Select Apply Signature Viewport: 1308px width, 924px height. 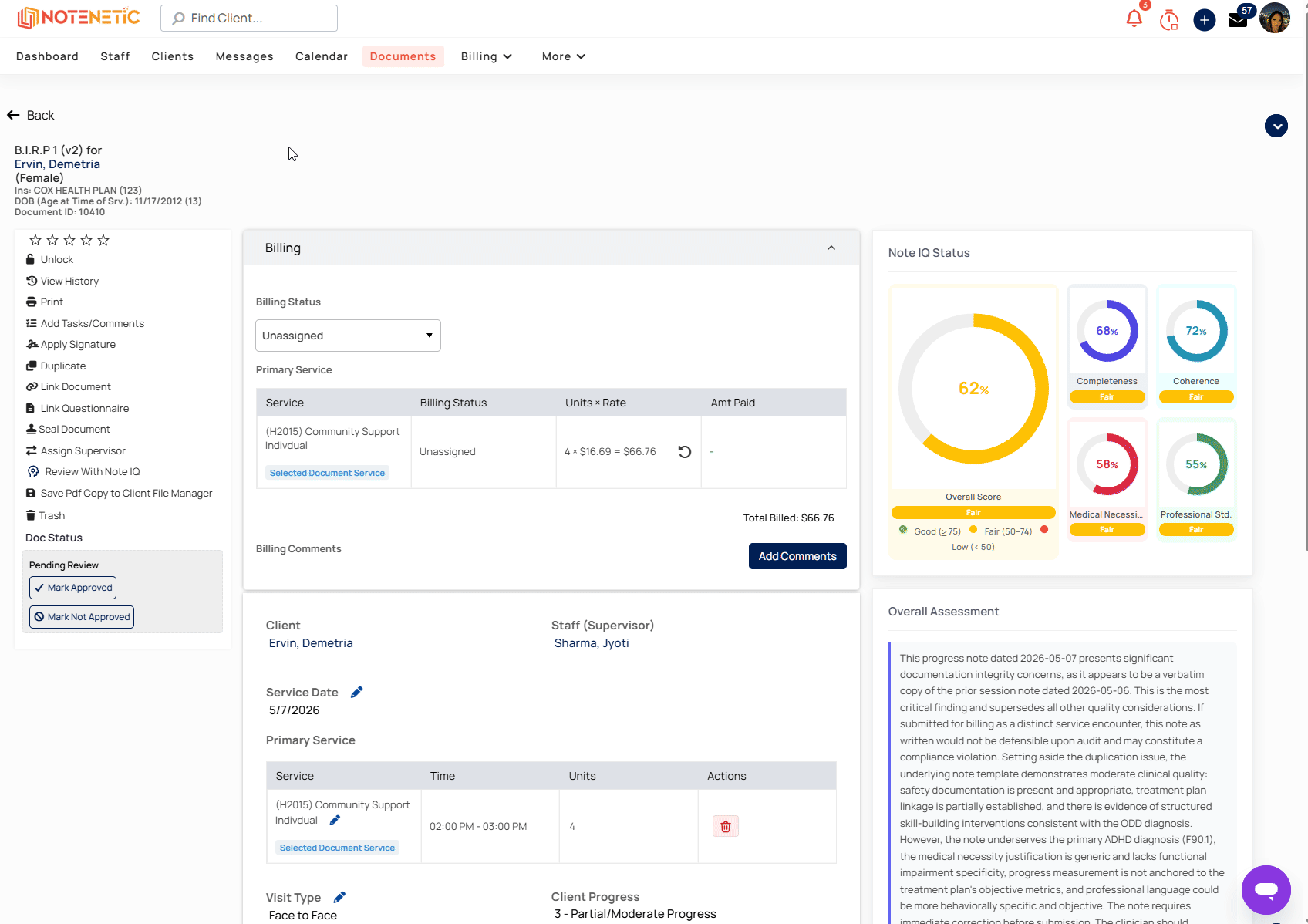[71, 345]
